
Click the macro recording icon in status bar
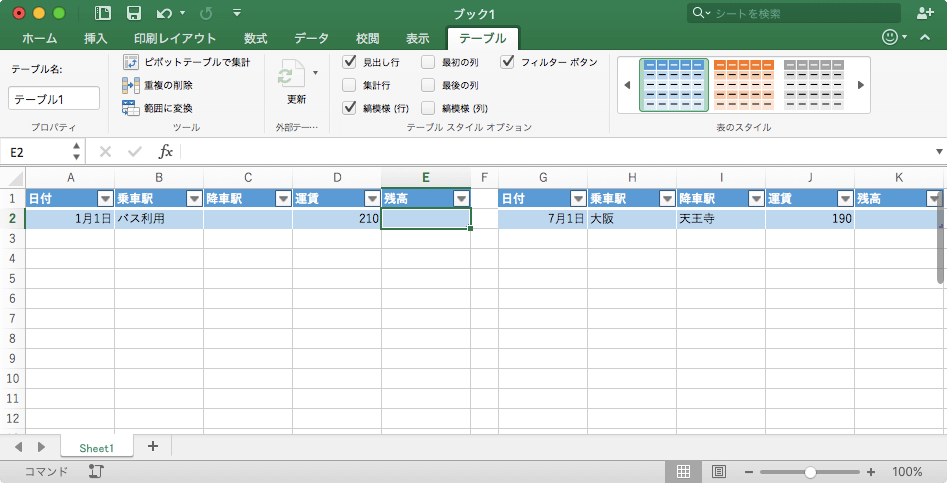tap(96, 472)
